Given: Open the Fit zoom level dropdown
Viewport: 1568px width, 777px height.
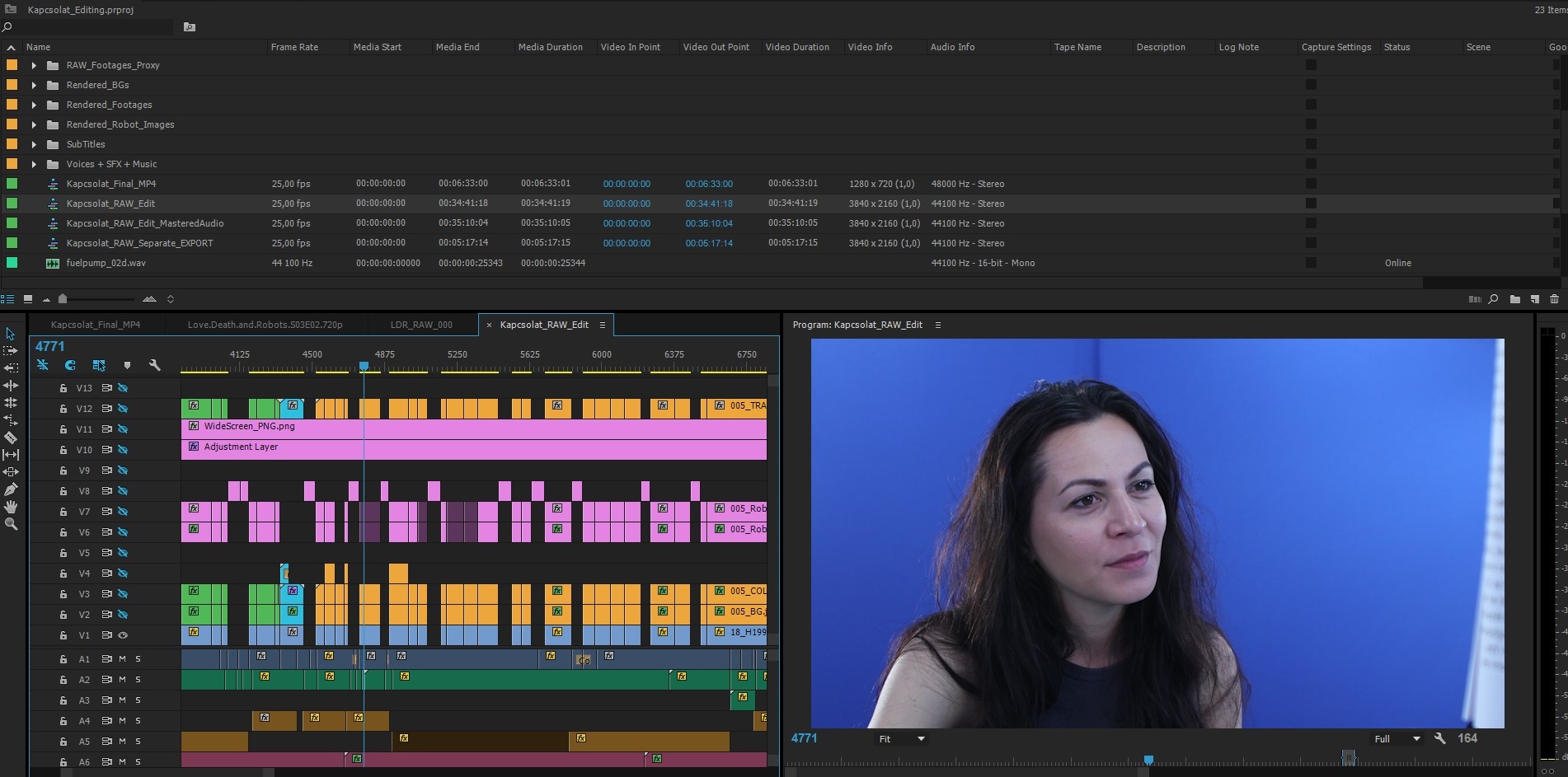Looking at the screenshot, I should (x=902, y=739).
